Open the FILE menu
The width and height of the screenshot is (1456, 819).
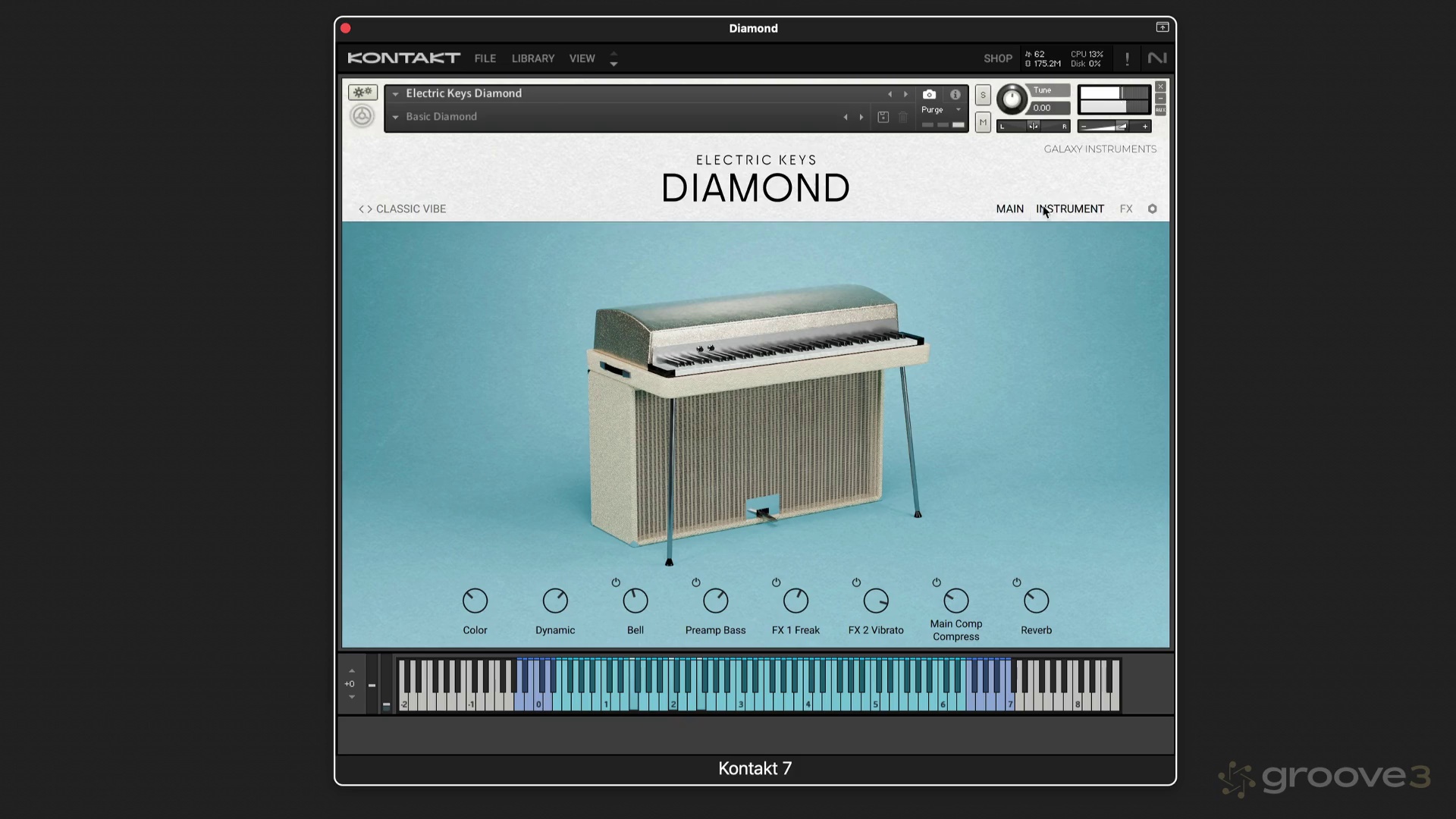coord(485,58)
